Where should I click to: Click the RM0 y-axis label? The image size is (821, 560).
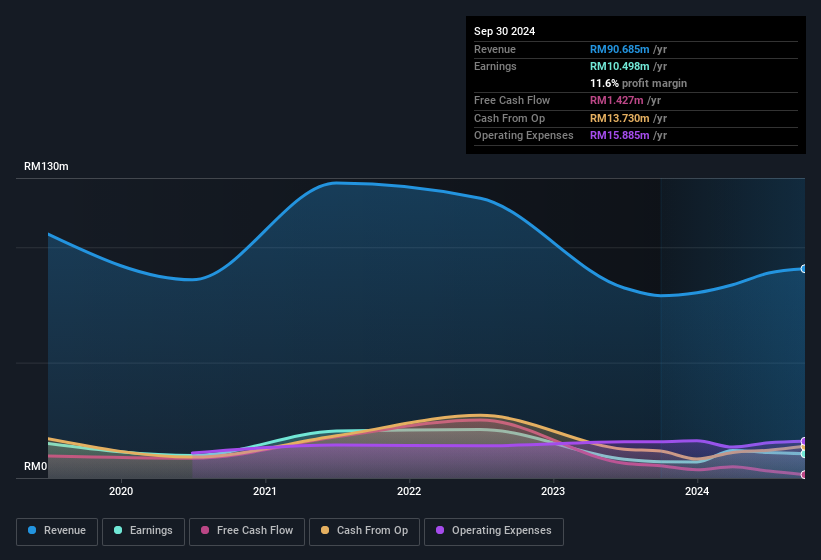(x=36, y=466)
